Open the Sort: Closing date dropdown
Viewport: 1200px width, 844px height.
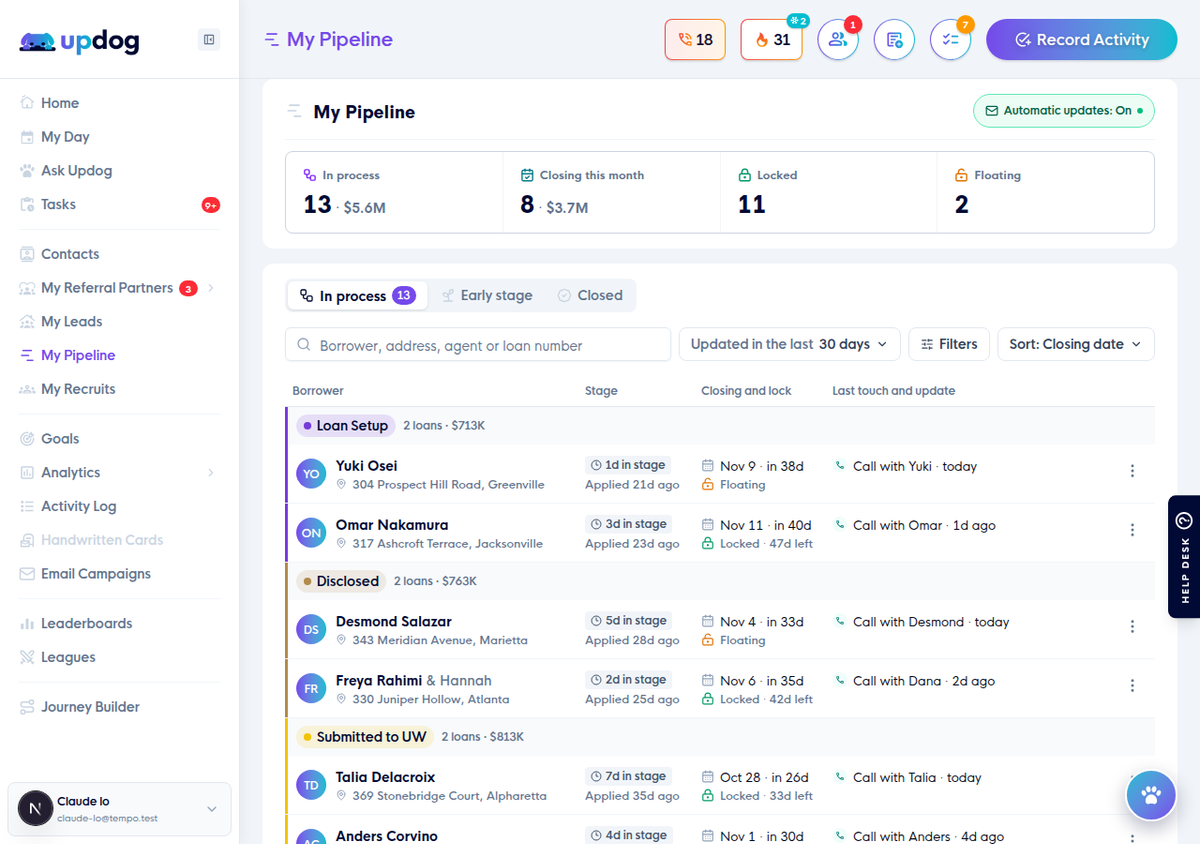click(1076, 344)
